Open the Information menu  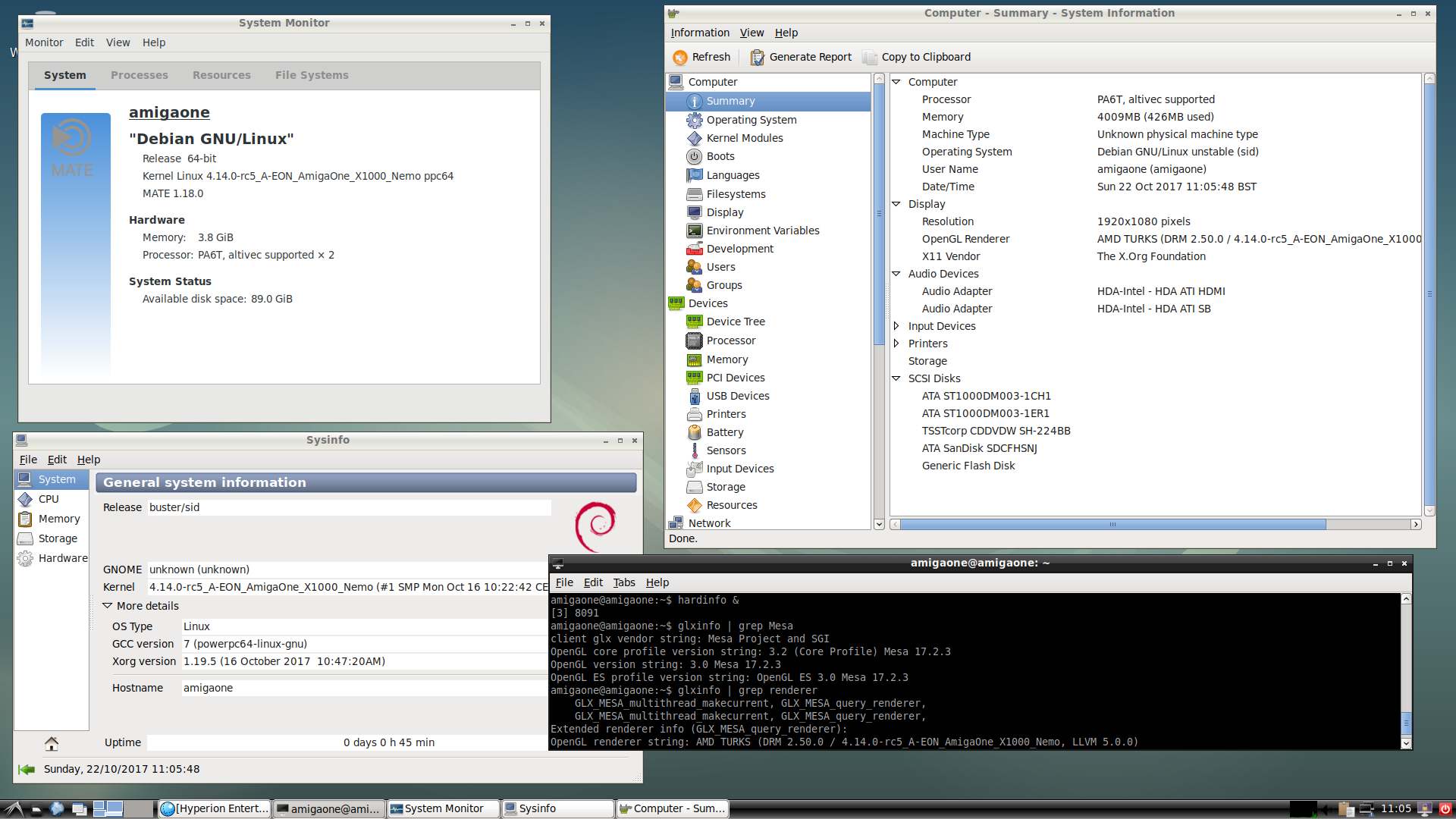699,33
